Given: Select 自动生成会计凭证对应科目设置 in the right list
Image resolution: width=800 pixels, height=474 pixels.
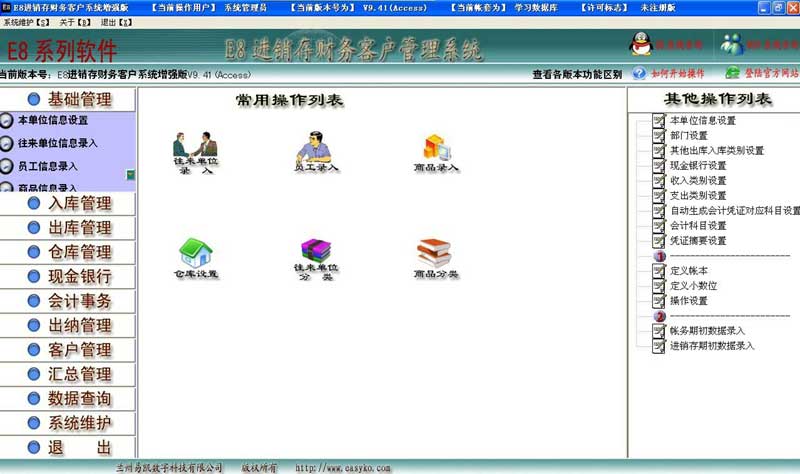Looking at the screenshot, I should pos(735,210).
